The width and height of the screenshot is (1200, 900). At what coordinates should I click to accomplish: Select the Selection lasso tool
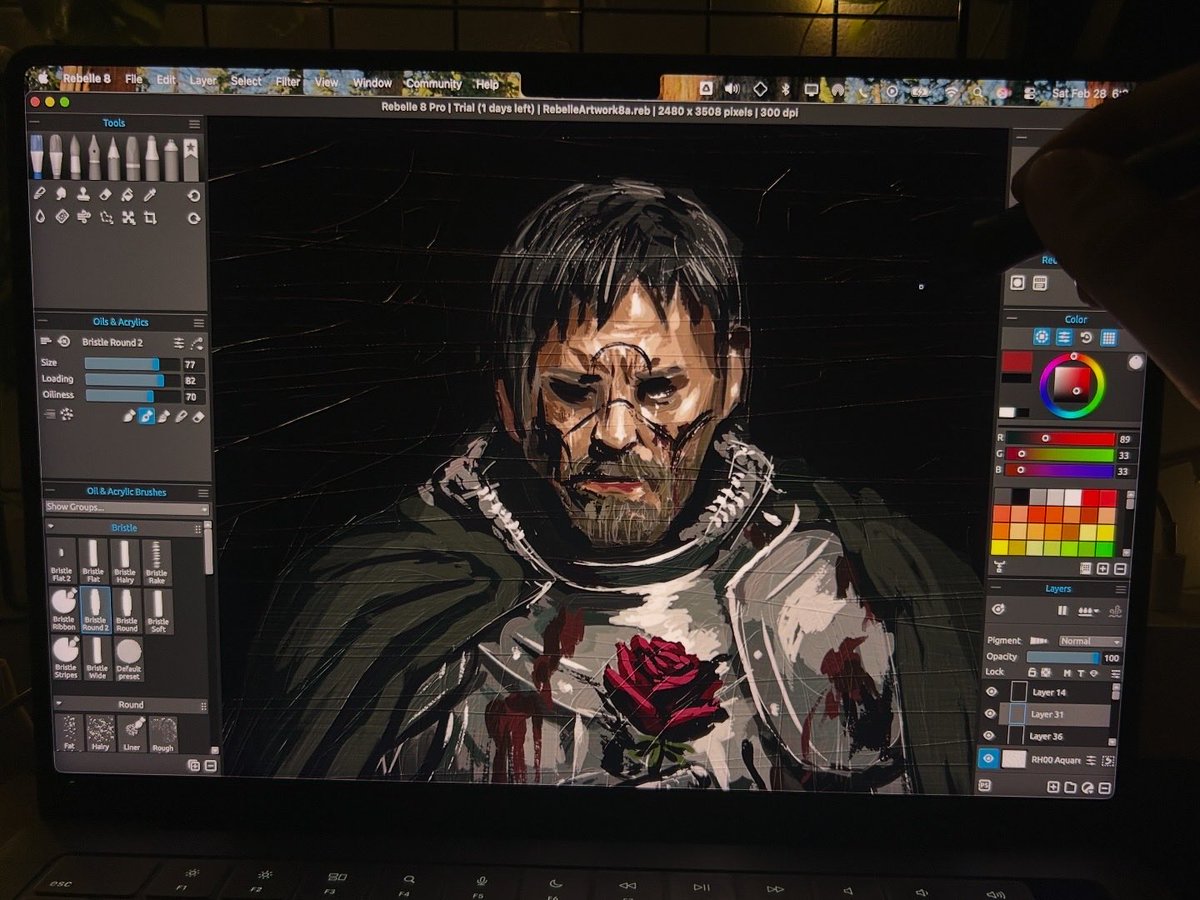tap(106, 218)
